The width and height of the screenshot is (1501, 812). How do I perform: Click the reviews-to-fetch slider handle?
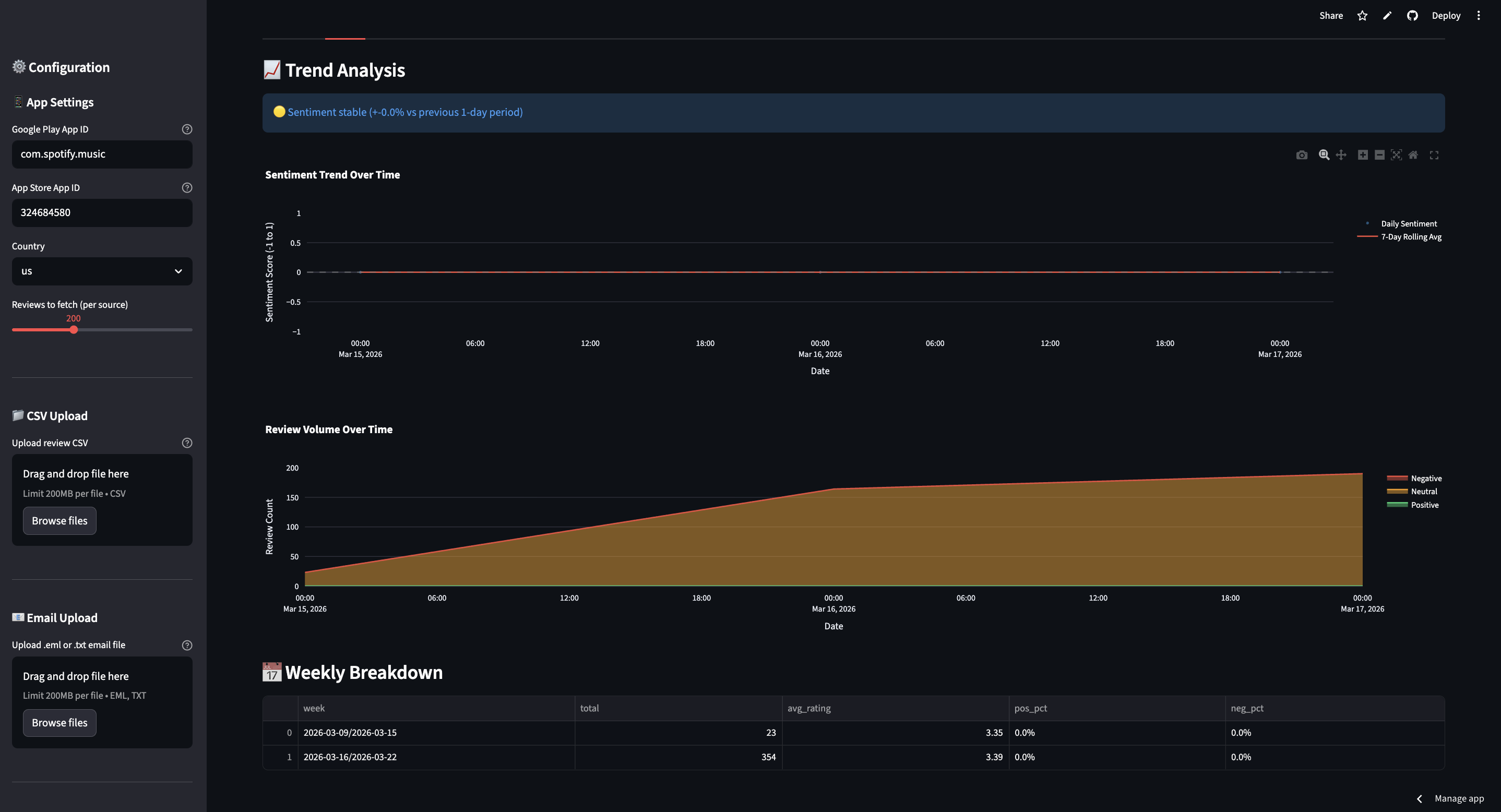(x=74, y=330)
